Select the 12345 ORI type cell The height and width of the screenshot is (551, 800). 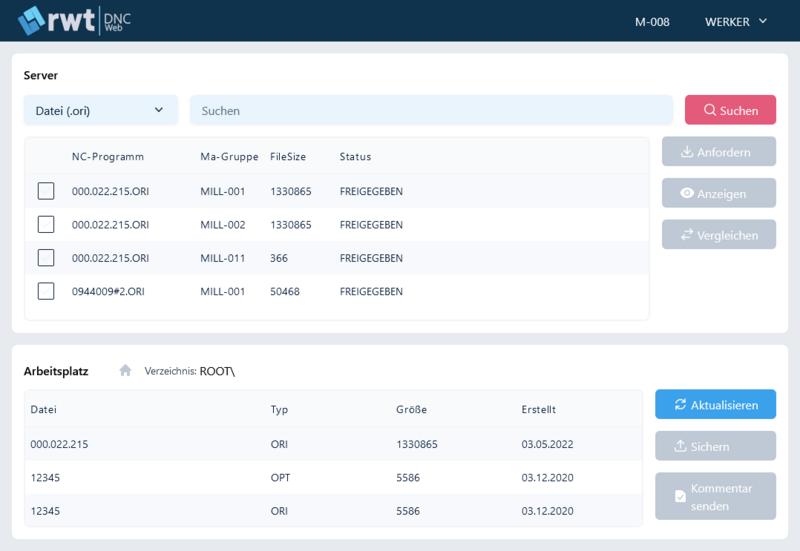[x=279, y=511]
